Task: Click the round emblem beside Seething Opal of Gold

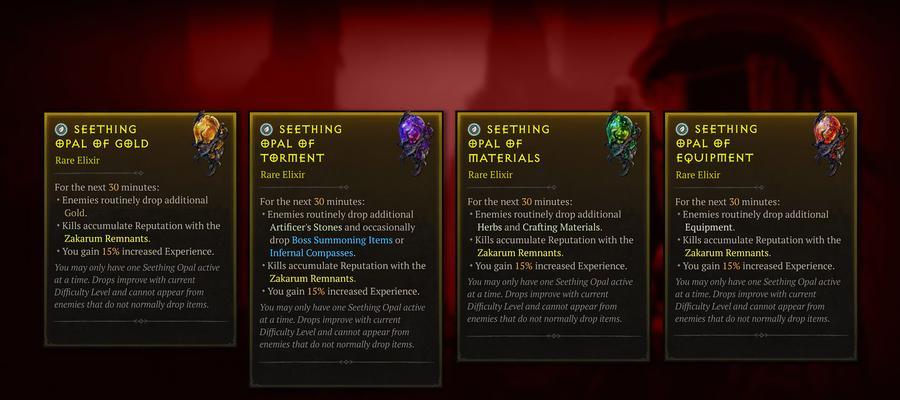Action: tap(61, 129)
